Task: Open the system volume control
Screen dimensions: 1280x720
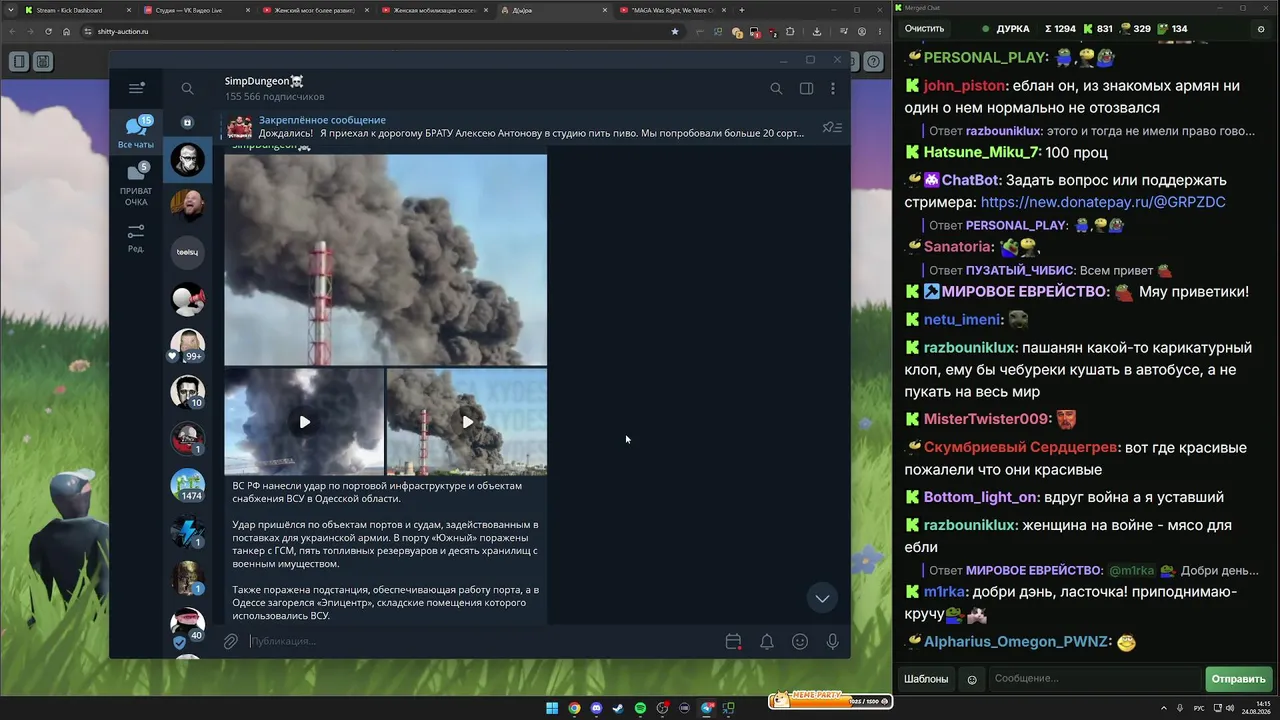Action: point(1230,708)
